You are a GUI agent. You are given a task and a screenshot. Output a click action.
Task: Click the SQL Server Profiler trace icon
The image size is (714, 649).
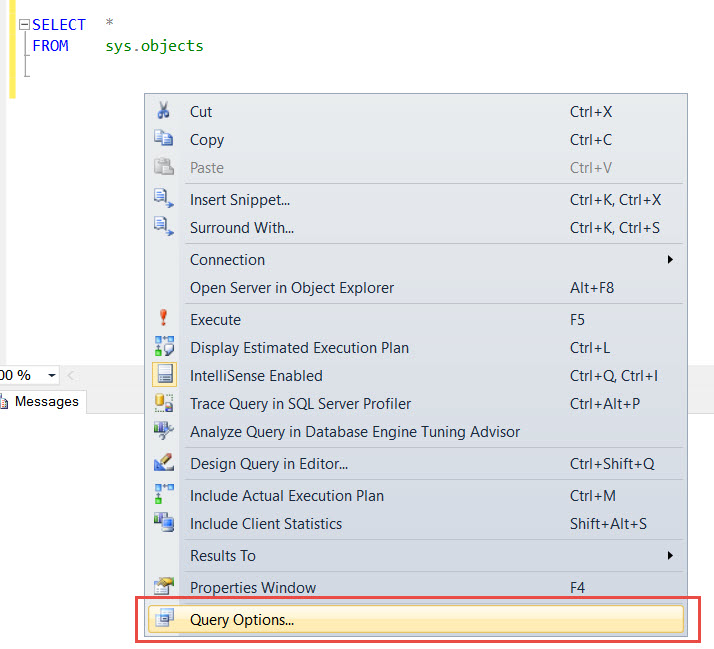164,403
